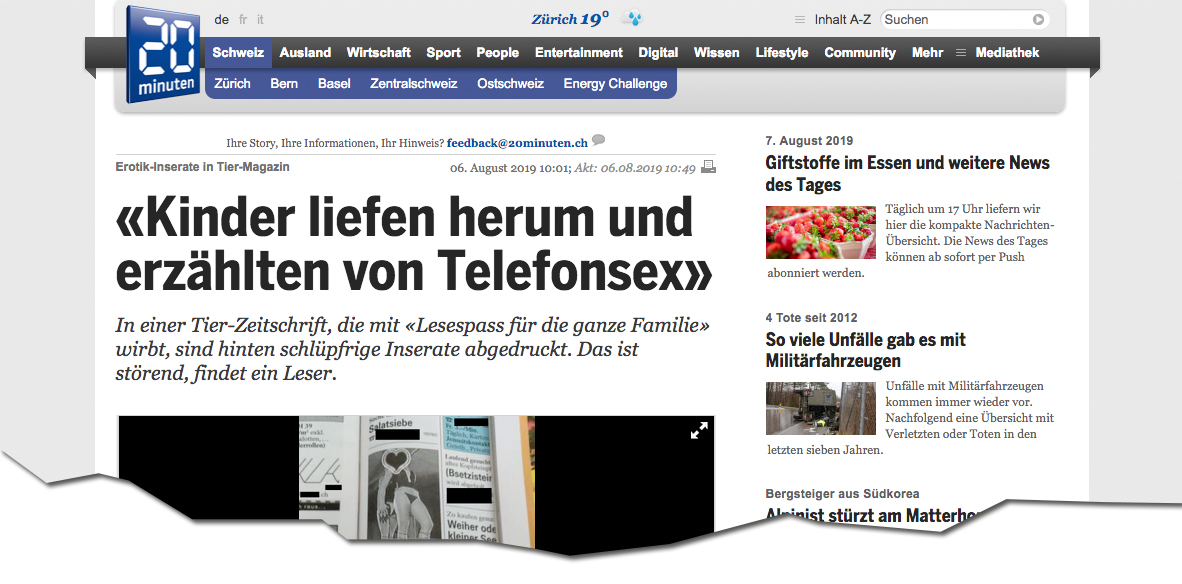The image size is (1182, 584).
Task: Click the article lead paragraph text
Action: [412, 350]
